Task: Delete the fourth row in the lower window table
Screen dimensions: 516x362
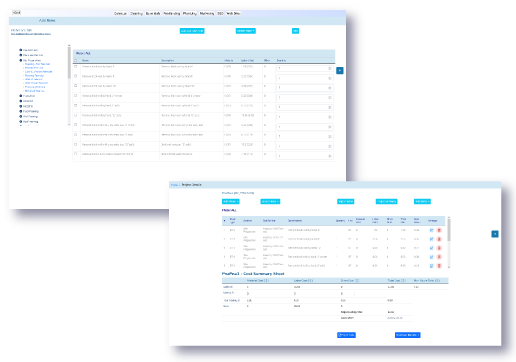Action: tap(439, 257)
